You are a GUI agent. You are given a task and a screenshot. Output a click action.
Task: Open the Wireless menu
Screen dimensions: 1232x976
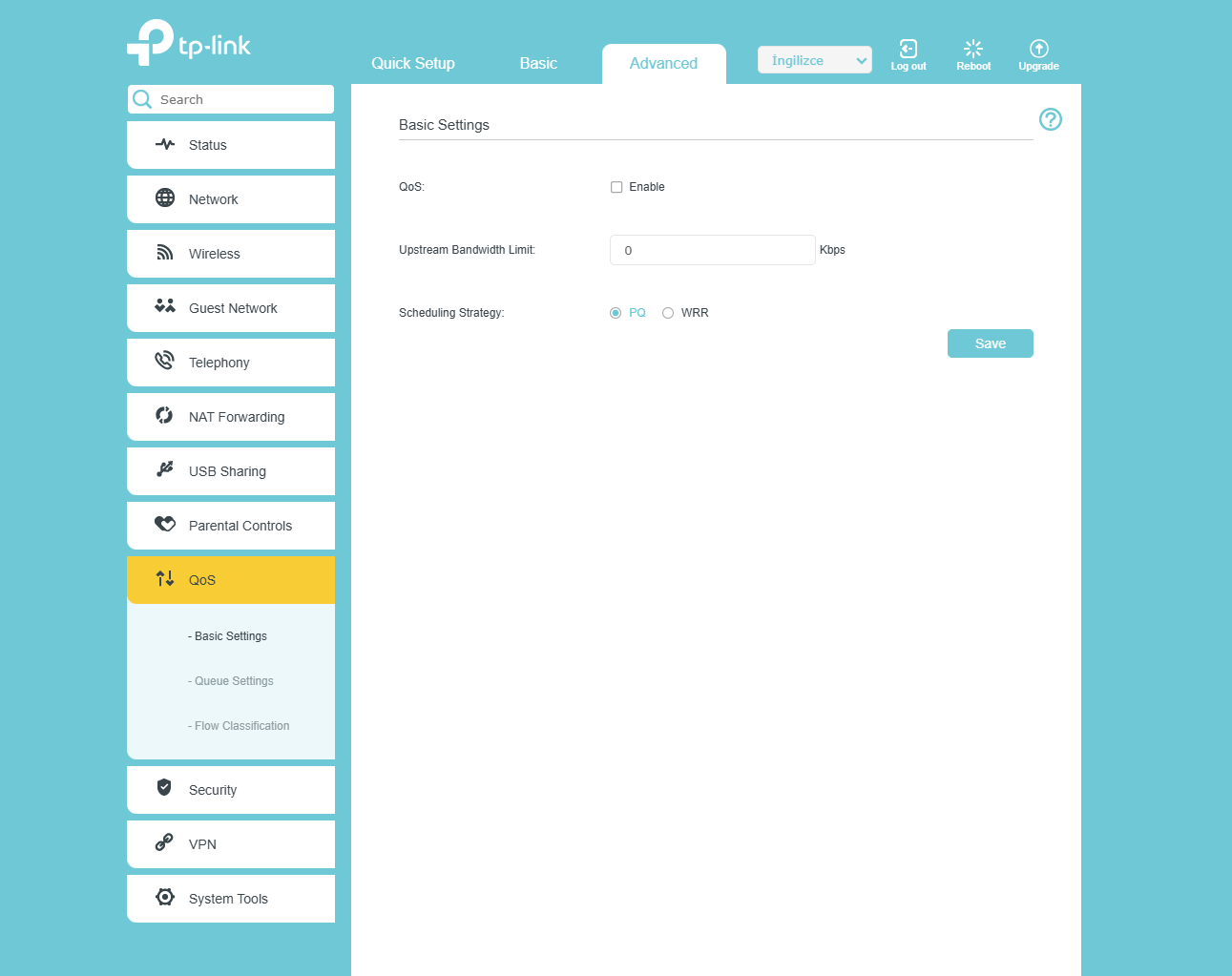coord(231,254)
